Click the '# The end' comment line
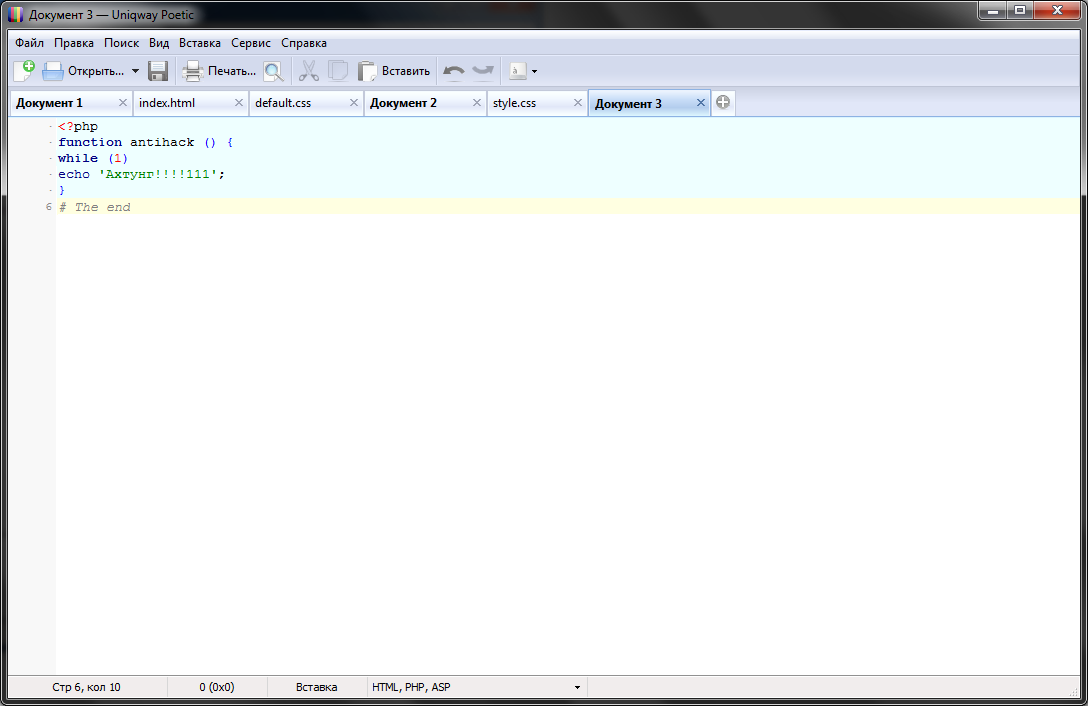Viewport: 1088px width, 706px height. pos(95,207)
